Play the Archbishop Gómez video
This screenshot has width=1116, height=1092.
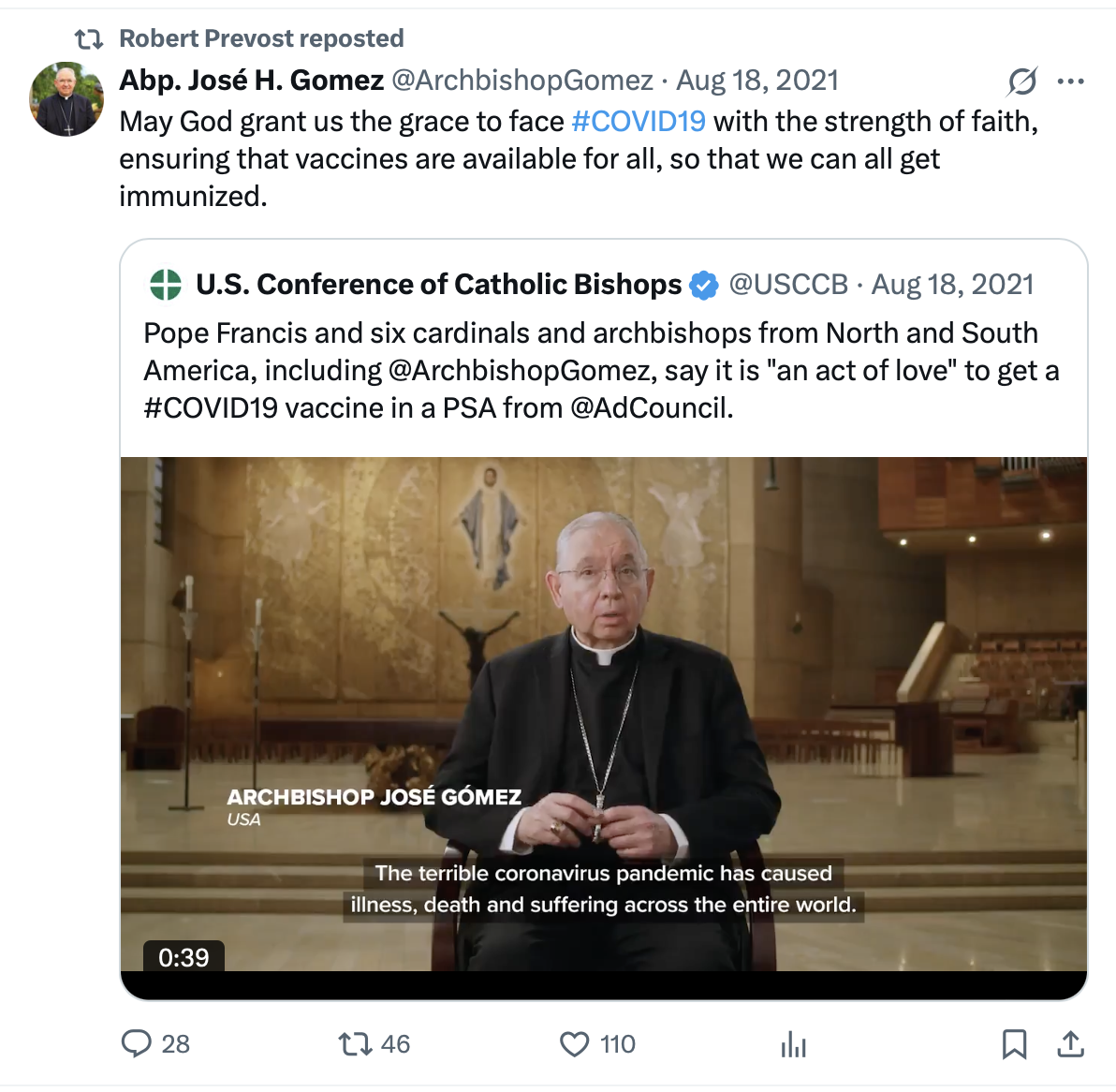[x=604, y=714]
